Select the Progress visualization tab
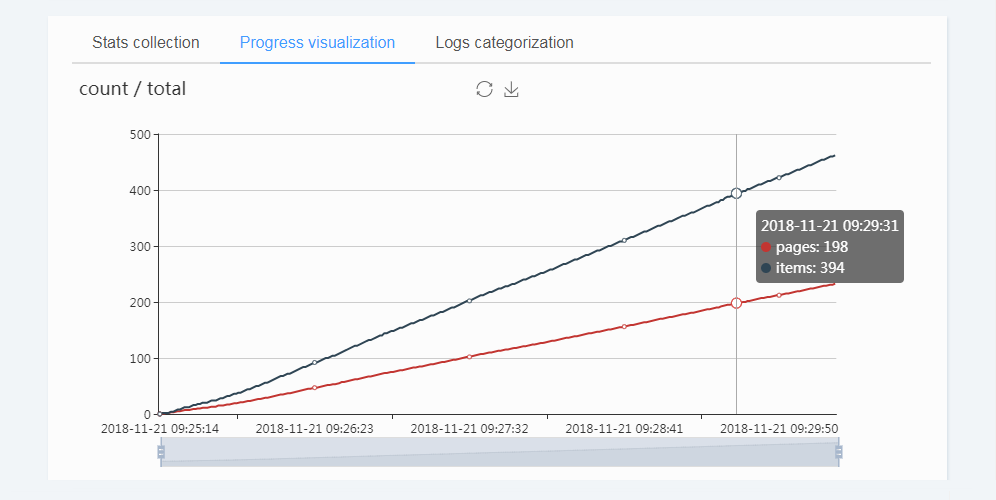Screen dimensions: 996x500 (x=317, y=43)
